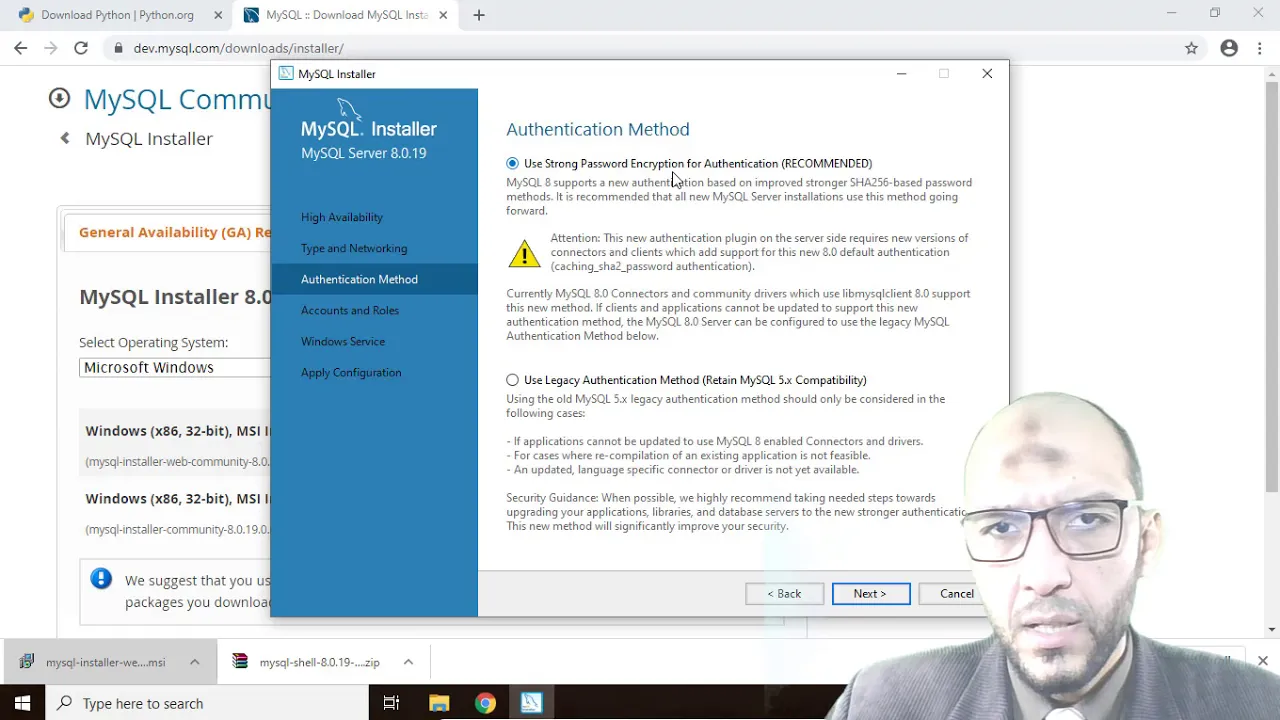This screenshot has width=1280, height=720.
Task: Click the blue info suggestion icon
Action: coord(101,579)
